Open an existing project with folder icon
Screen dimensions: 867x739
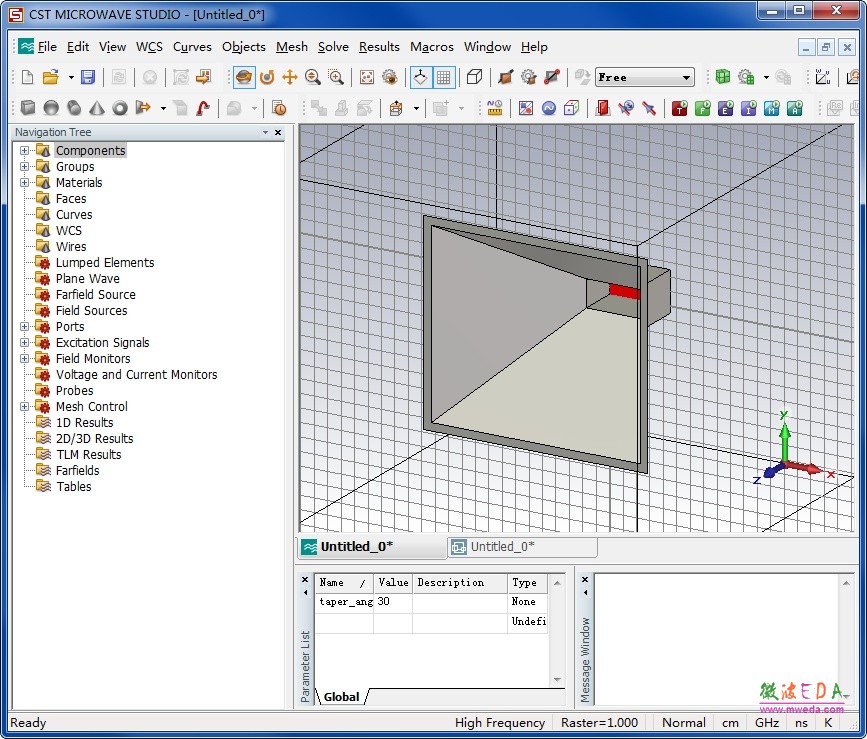[x=51, y=77]
